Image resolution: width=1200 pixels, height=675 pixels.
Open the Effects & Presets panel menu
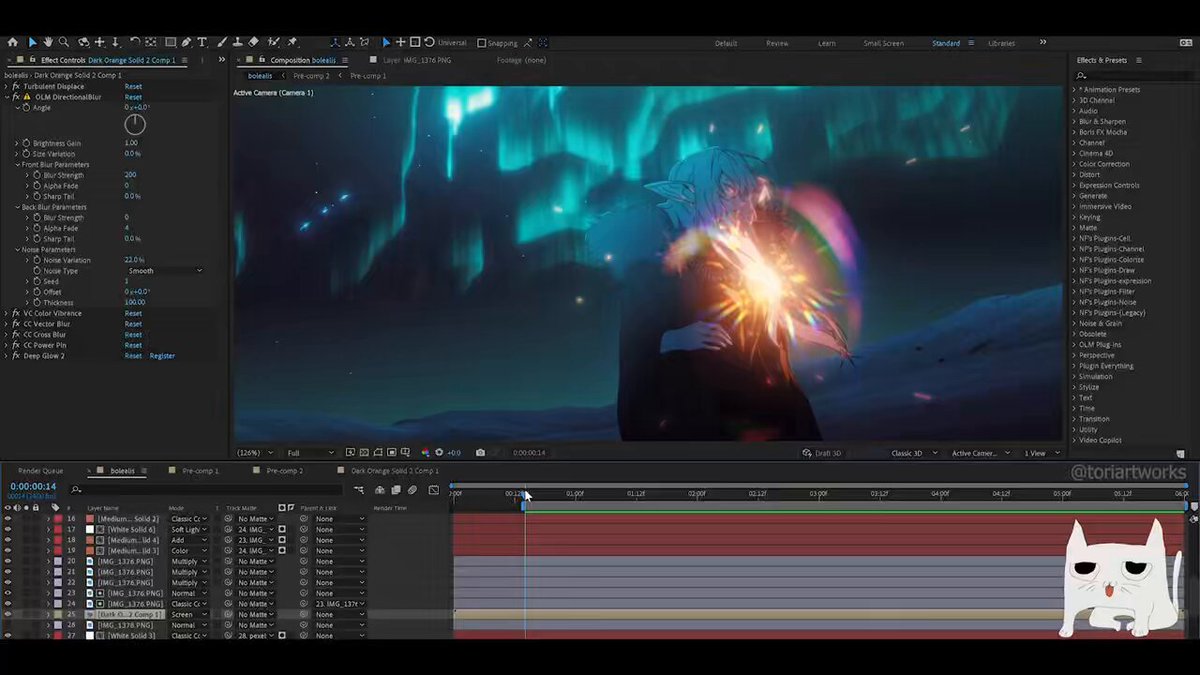tap(1138, 60)
